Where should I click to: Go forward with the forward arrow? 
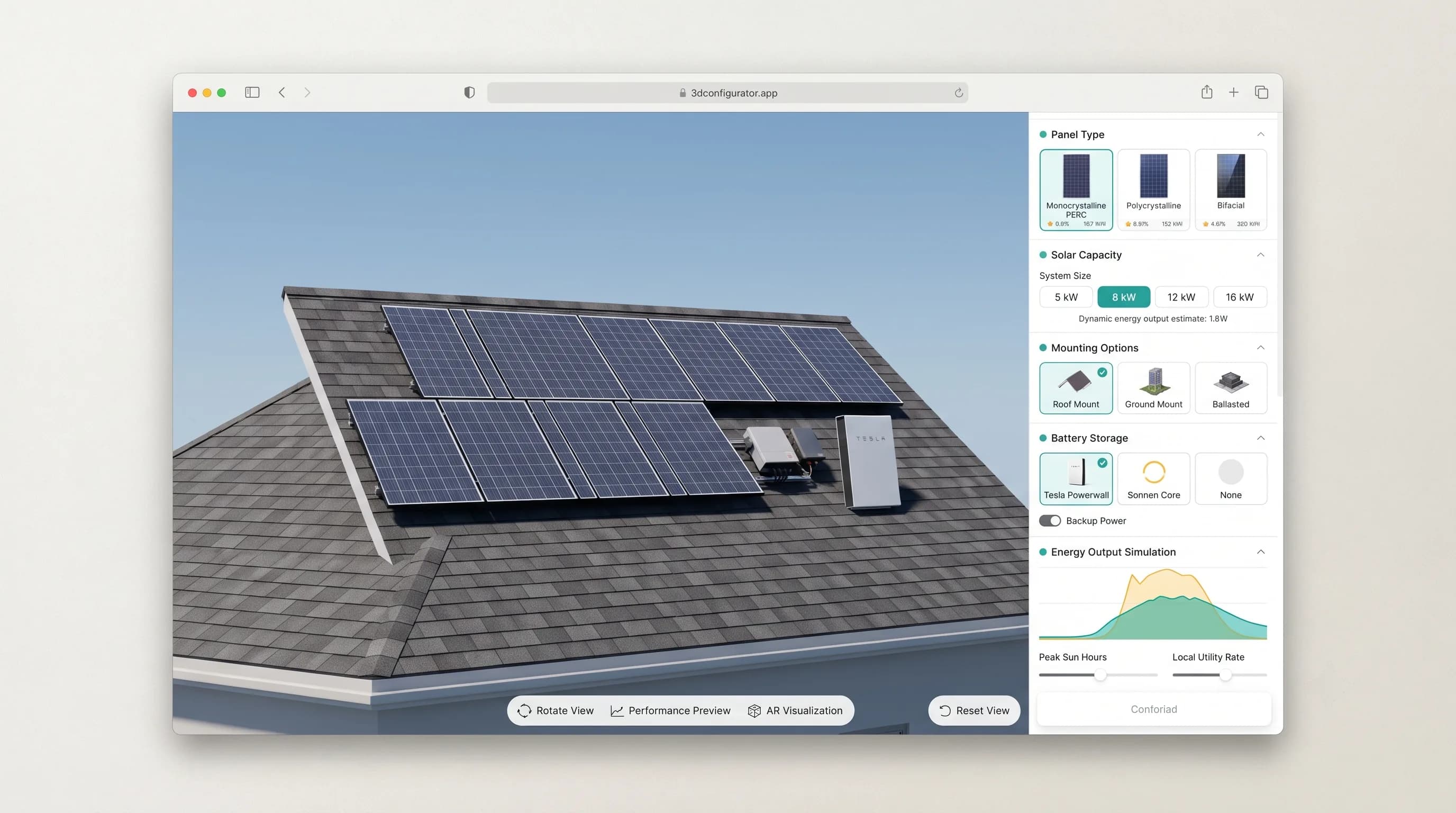tap(307, 92)
